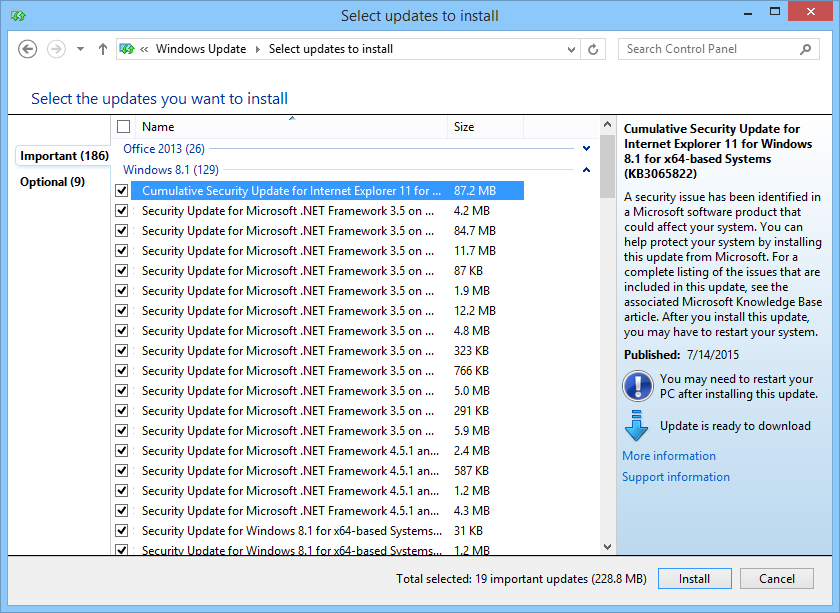This screenshot has height=613, width=840.
Task: Click the Install button
Action: coord(694,579)
